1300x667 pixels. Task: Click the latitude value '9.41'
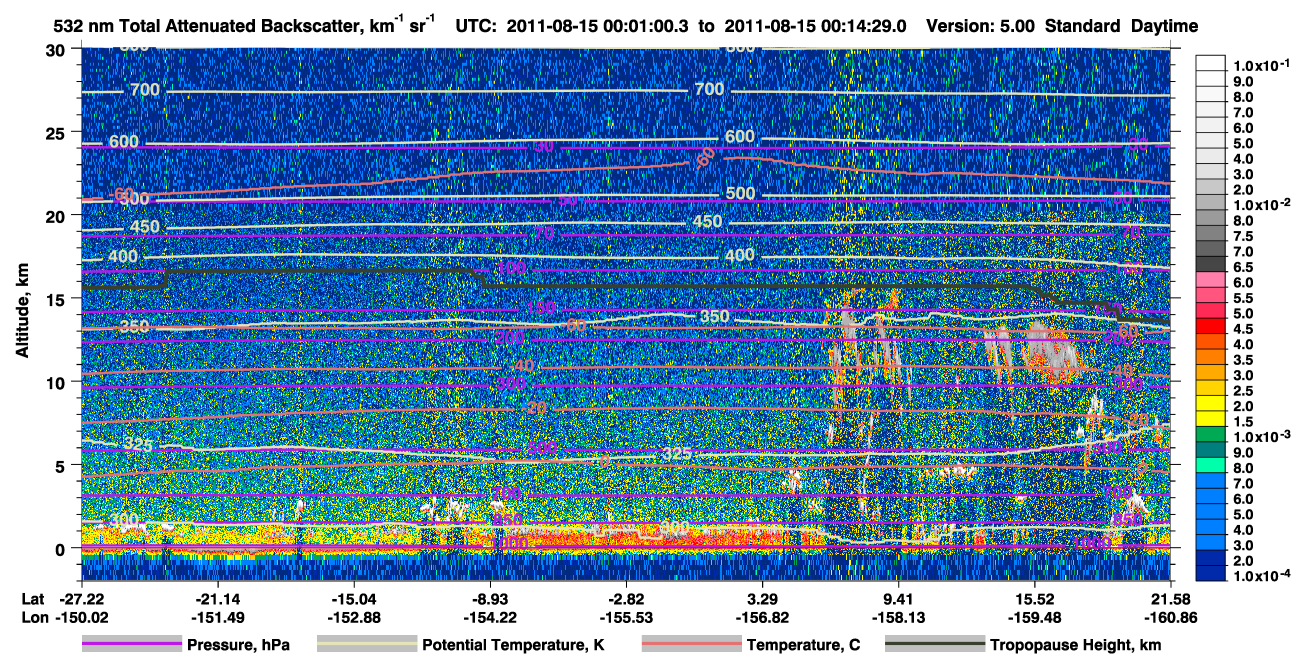point(898,597)
